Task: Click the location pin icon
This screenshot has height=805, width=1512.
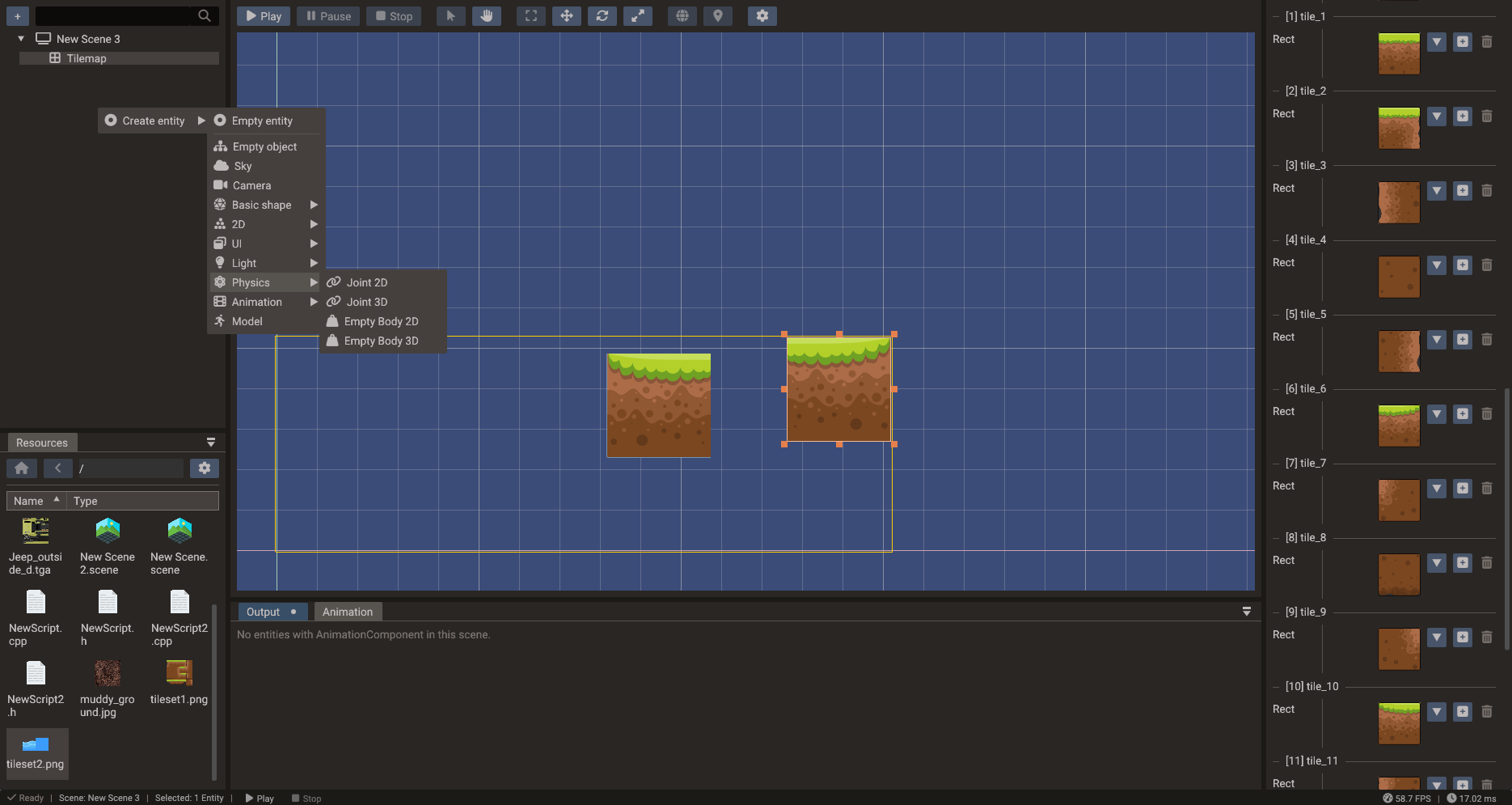Action: pos(718,15)
